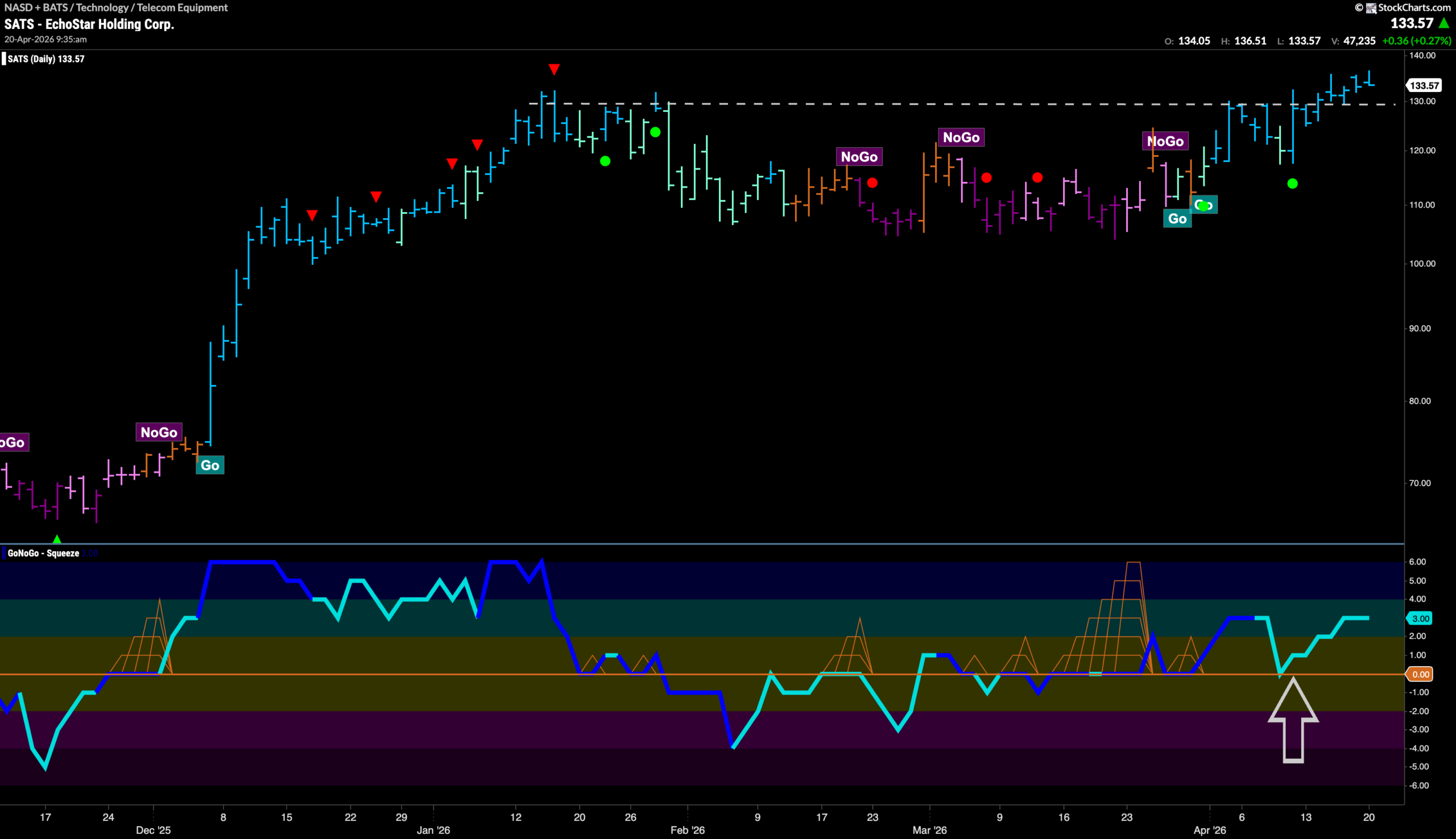Image resolution: width=1456 pixels, height=839 pixels.
Task: Click the high price value 136.51
Action: tap(1250, 41)
